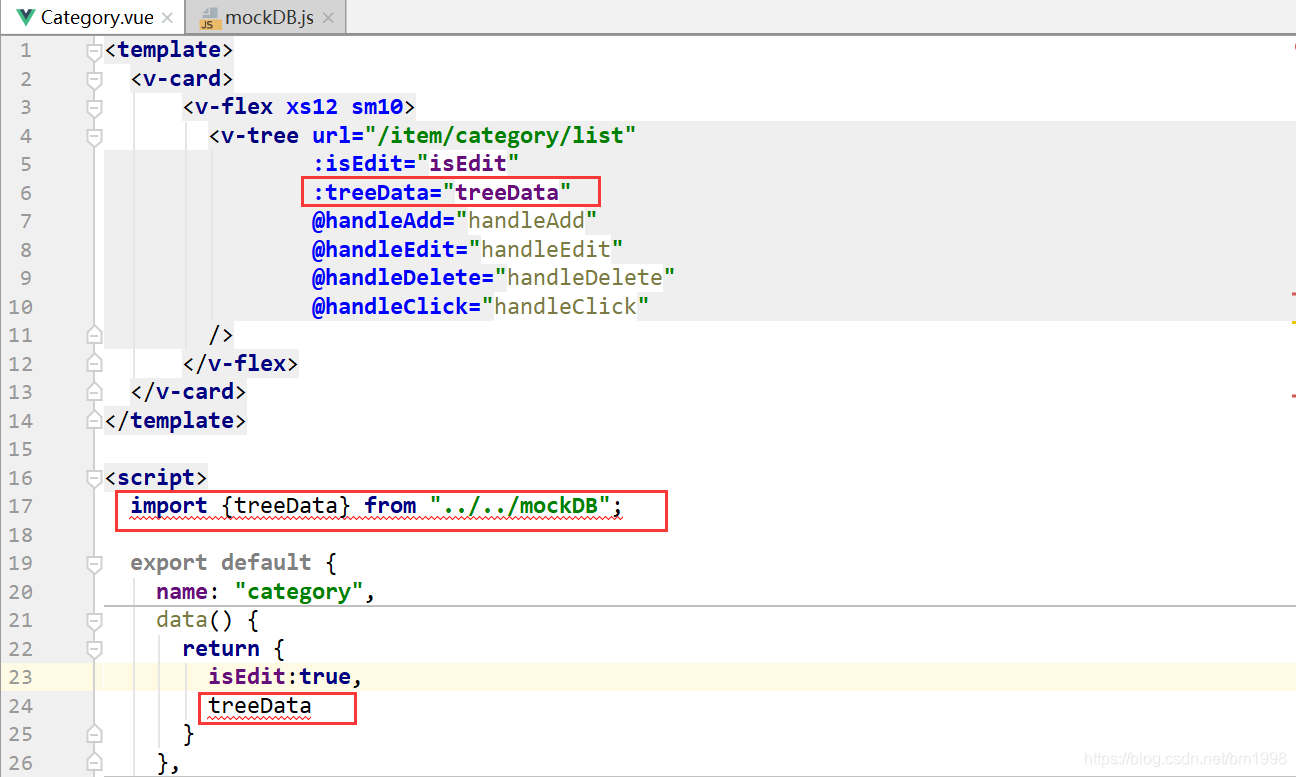Click the :treeData="treeData" binding
The width and height of the screenshot is (1296, 777).
tap(442, 192)
